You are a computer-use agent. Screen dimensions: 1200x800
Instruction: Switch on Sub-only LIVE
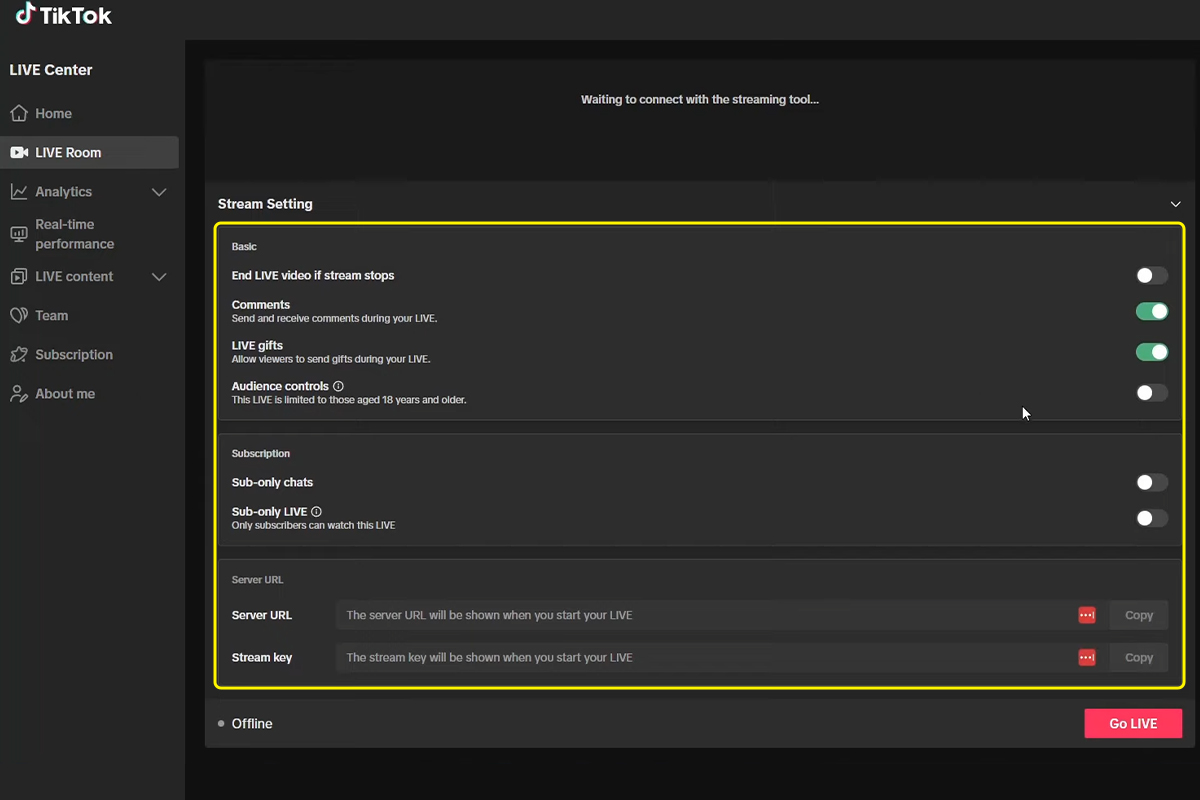click(x=1152, y=518)
